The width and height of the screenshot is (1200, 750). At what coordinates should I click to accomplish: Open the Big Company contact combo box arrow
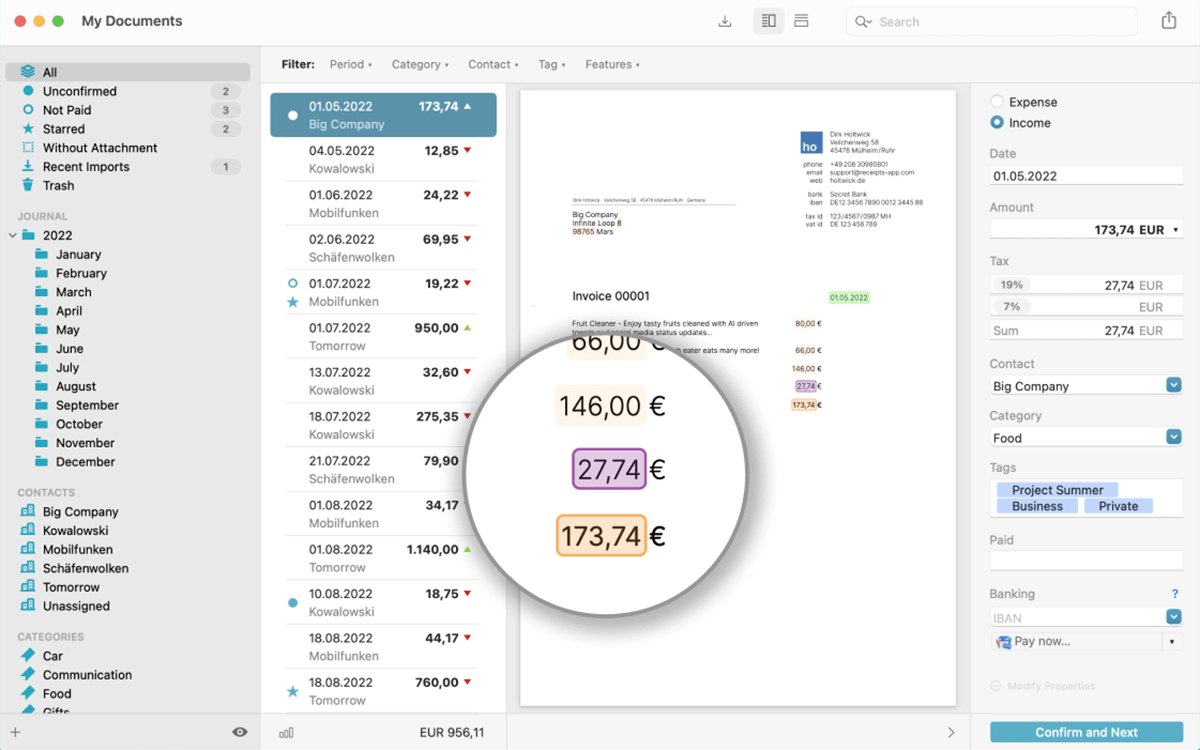1174,385
